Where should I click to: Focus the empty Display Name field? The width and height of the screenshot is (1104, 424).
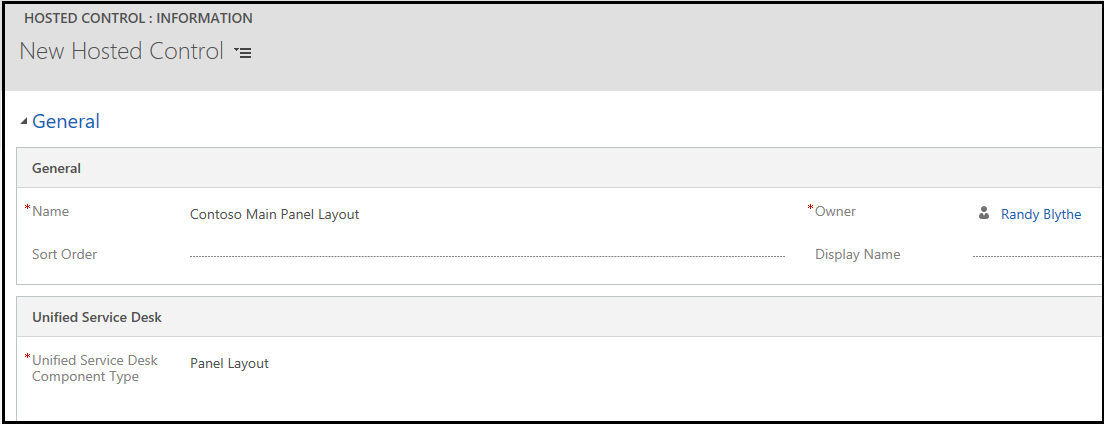[x=1038, y=255]
